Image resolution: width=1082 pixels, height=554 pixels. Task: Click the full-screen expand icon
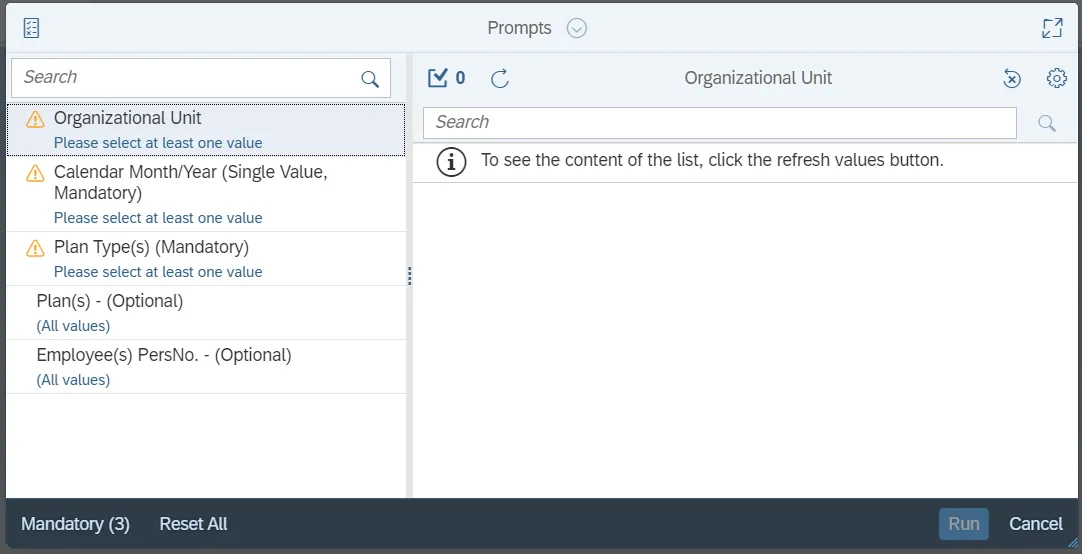tap(1051, 28)
